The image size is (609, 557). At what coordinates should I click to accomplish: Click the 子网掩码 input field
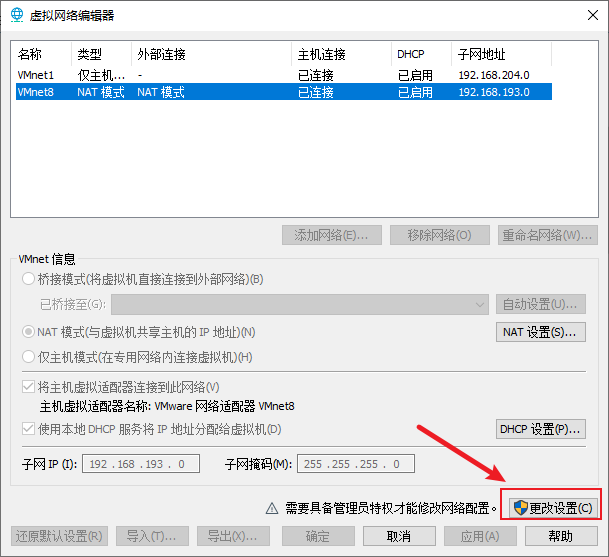356,464
